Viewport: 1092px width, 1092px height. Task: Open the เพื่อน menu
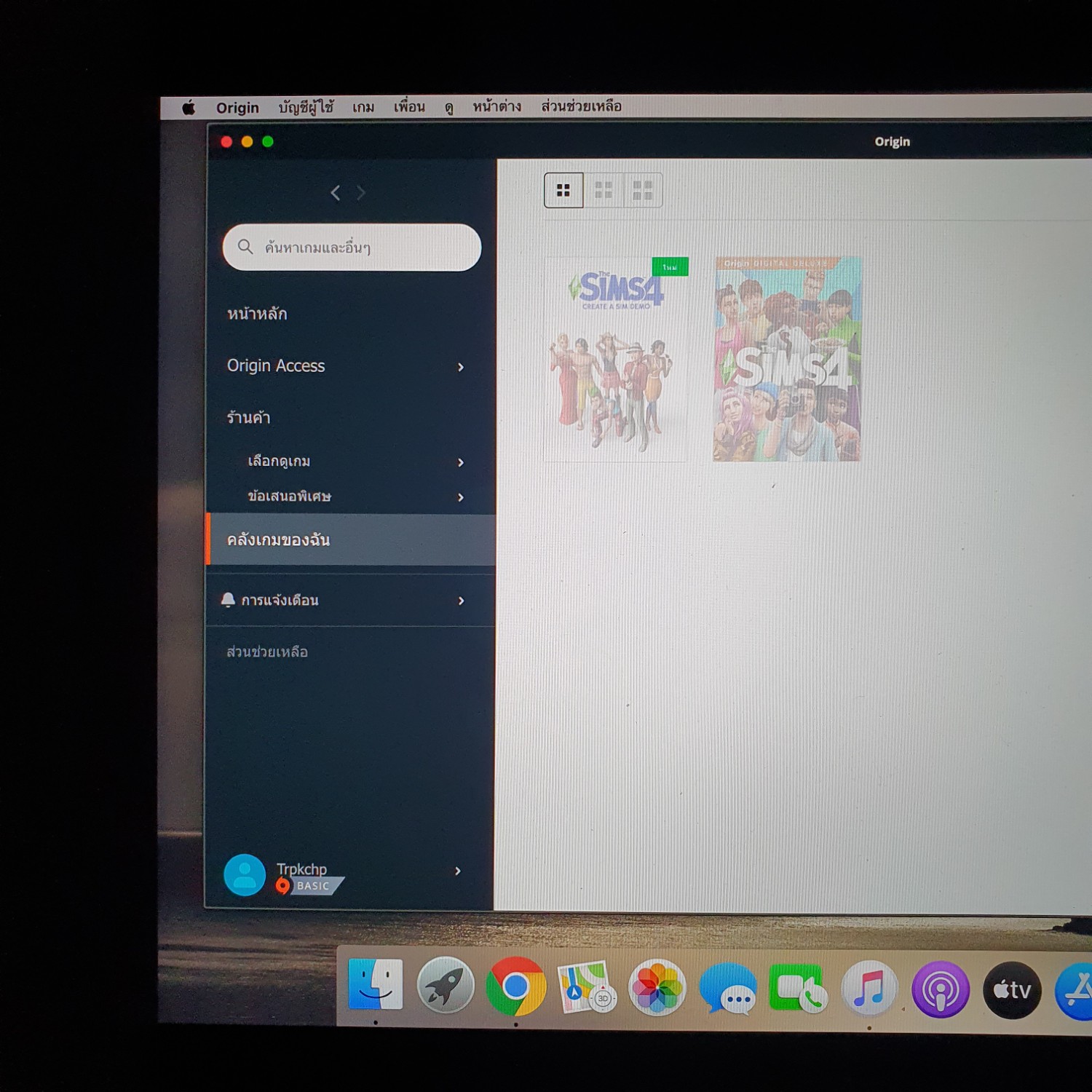pyautogui.click(x=409, y=107)
